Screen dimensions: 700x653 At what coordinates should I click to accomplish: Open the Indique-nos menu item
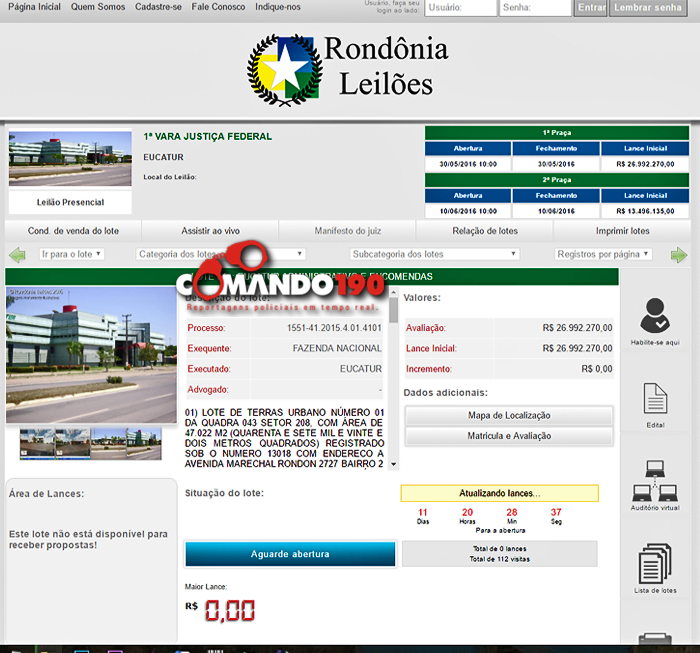click(278, 7)
